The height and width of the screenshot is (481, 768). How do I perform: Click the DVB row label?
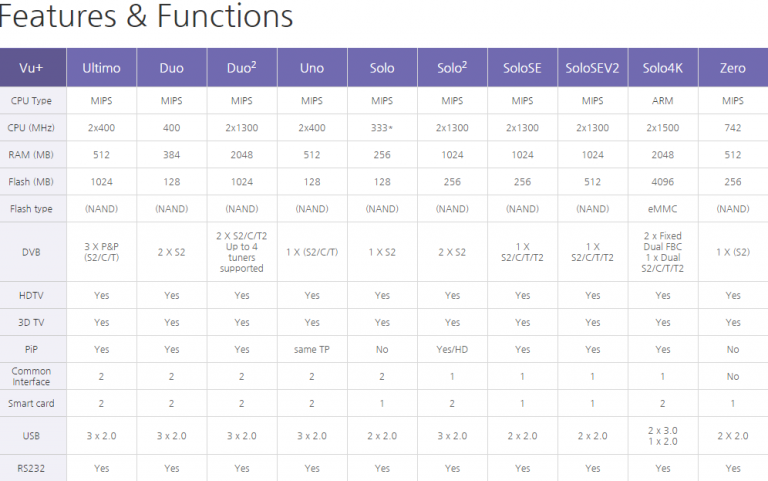pos(32,251)
